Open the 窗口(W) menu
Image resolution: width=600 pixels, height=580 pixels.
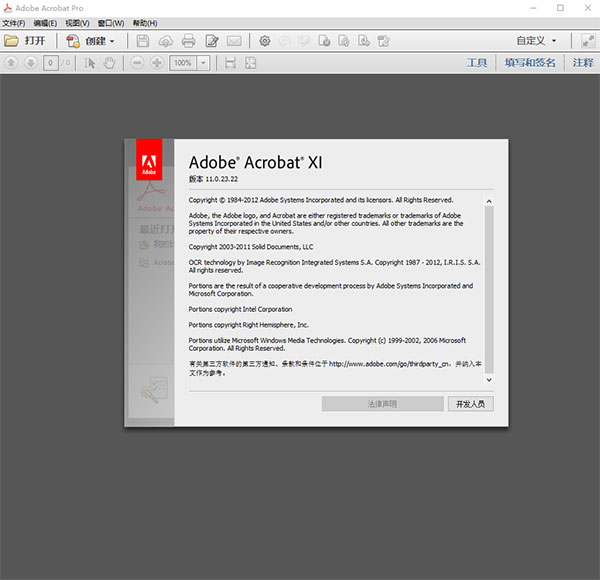pyautogui.click(x=111, y=23)
